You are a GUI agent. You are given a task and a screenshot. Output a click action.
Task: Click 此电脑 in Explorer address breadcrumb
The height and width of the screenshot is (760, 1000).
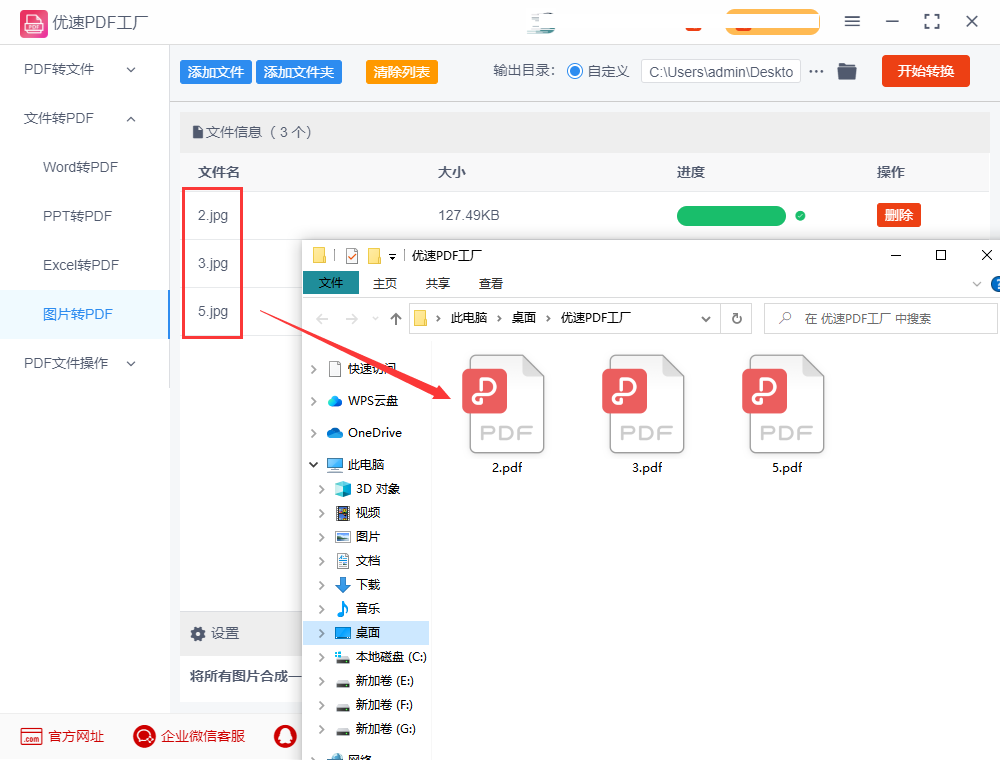point(469,318)
